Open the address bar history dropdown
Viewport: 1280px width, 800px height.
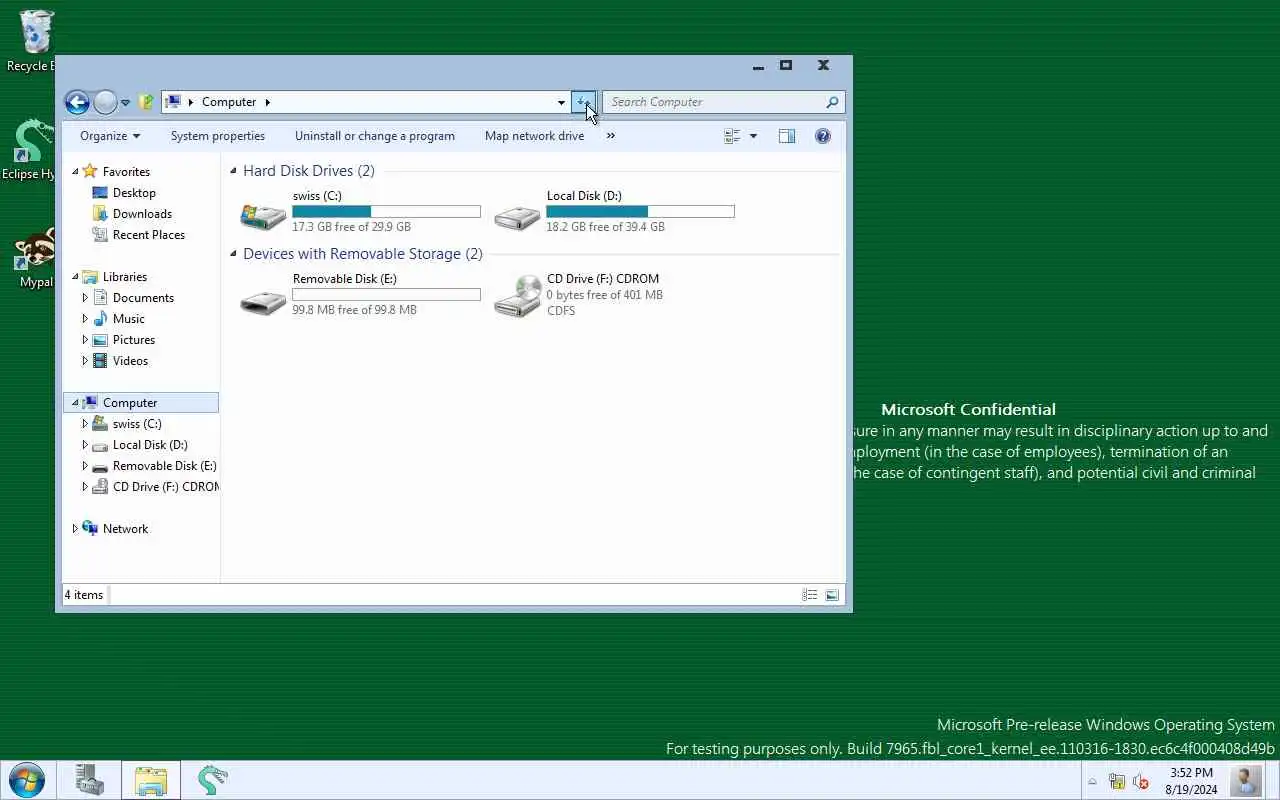click(561, 102)
